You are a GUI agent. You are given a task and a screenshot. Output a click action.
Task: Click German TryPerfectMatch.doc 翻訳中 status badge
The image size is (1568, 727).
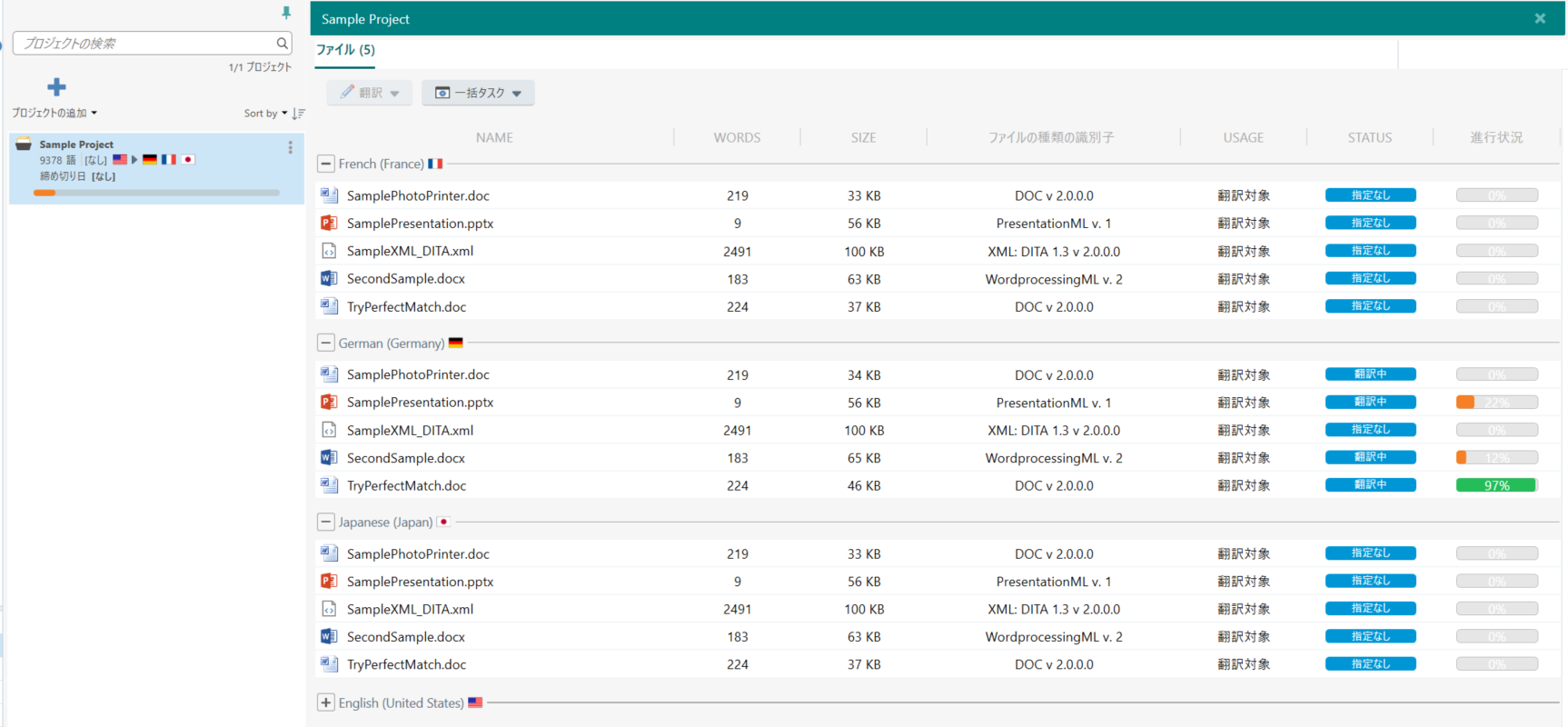[1370, 485]
